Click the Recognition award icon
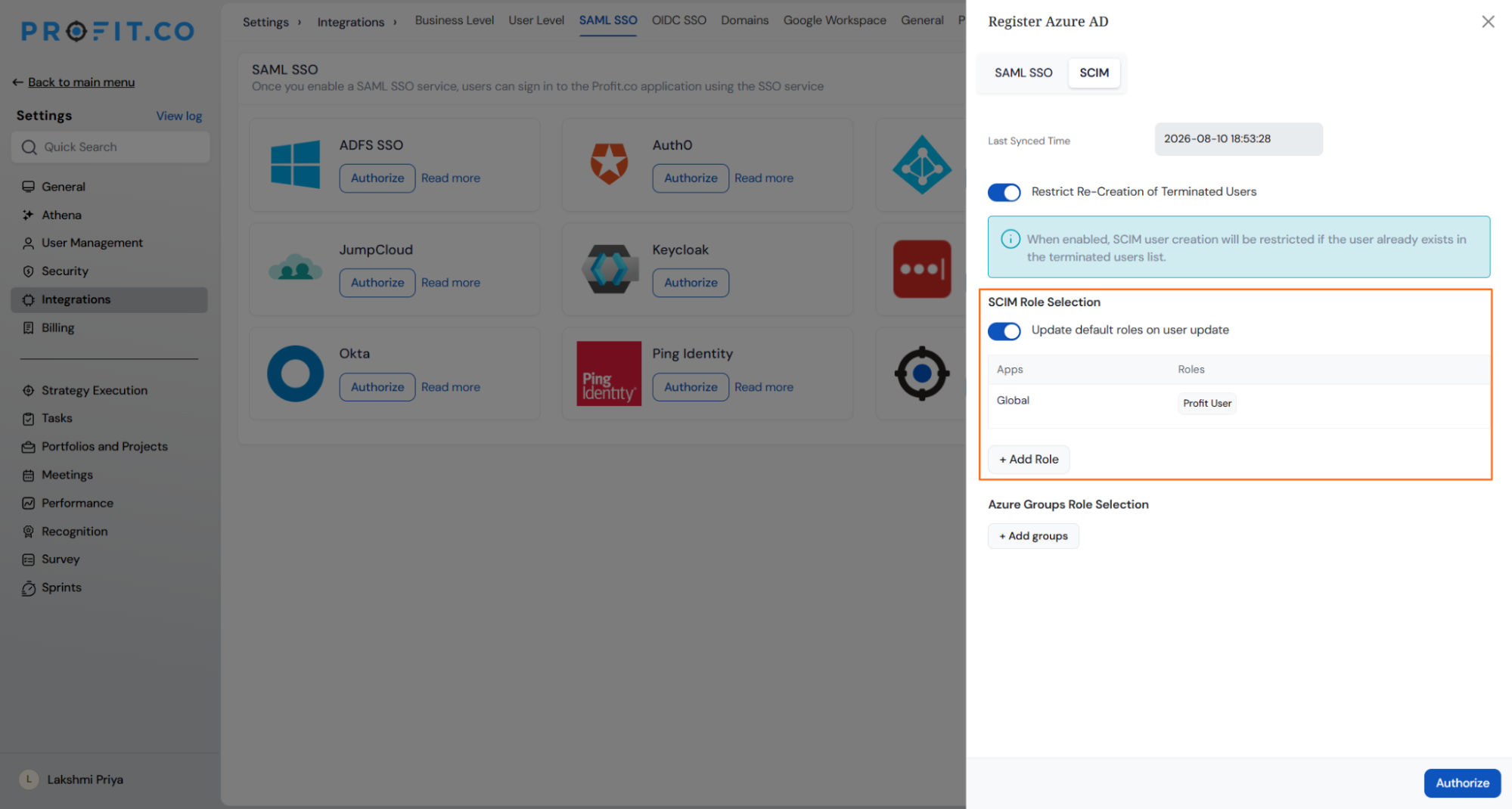1512x809 pixels. [28, 532]
